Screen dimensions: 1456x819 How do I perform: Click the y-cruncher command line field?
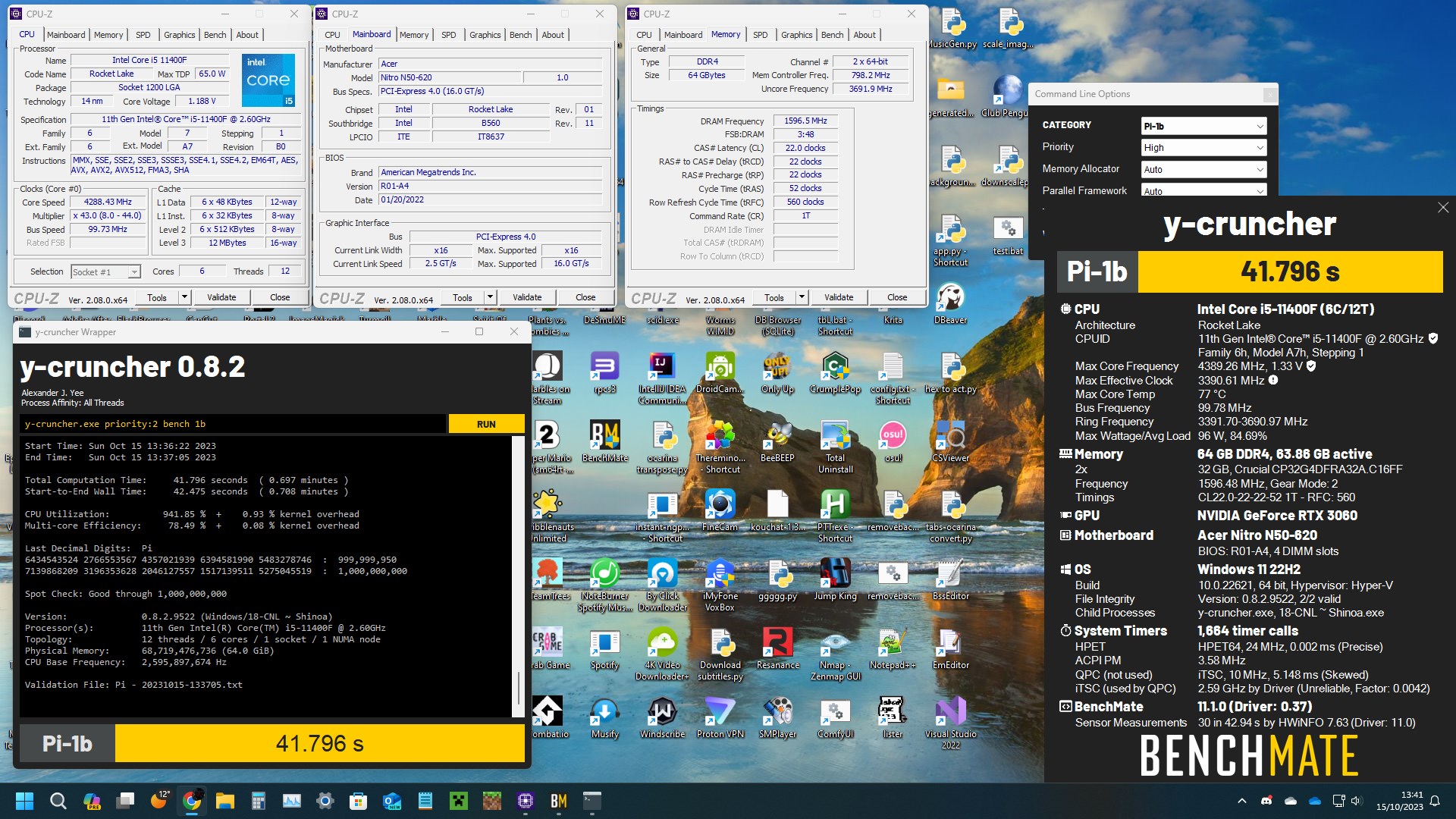point(234,424)
